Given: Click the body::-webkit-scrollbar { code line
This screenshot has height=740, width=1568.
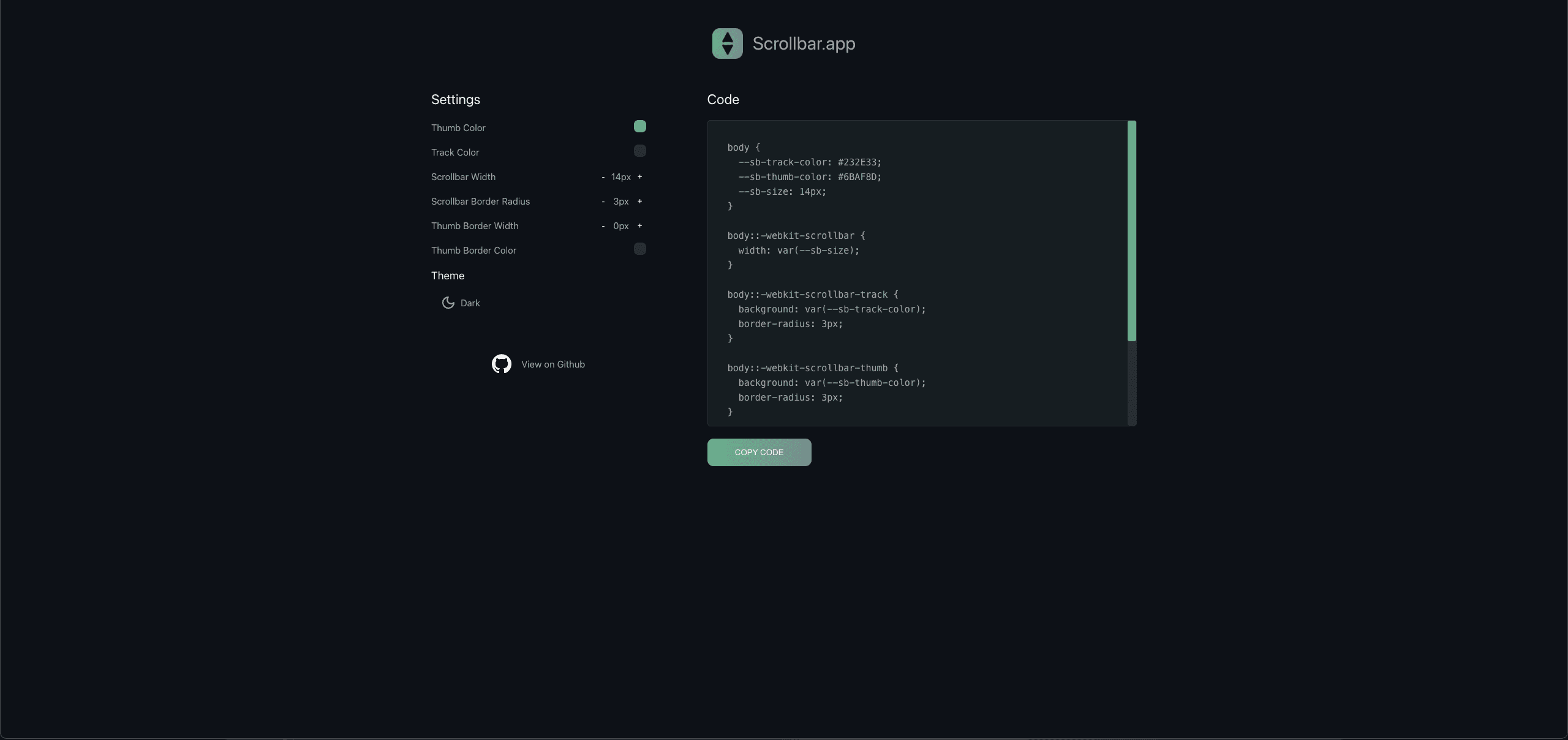Looking at the screenshot, I should pyautogui.click(x=796, y=236).
